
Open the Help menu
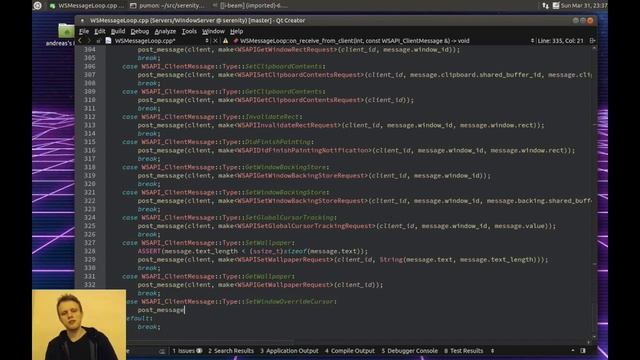click(236, 31)
